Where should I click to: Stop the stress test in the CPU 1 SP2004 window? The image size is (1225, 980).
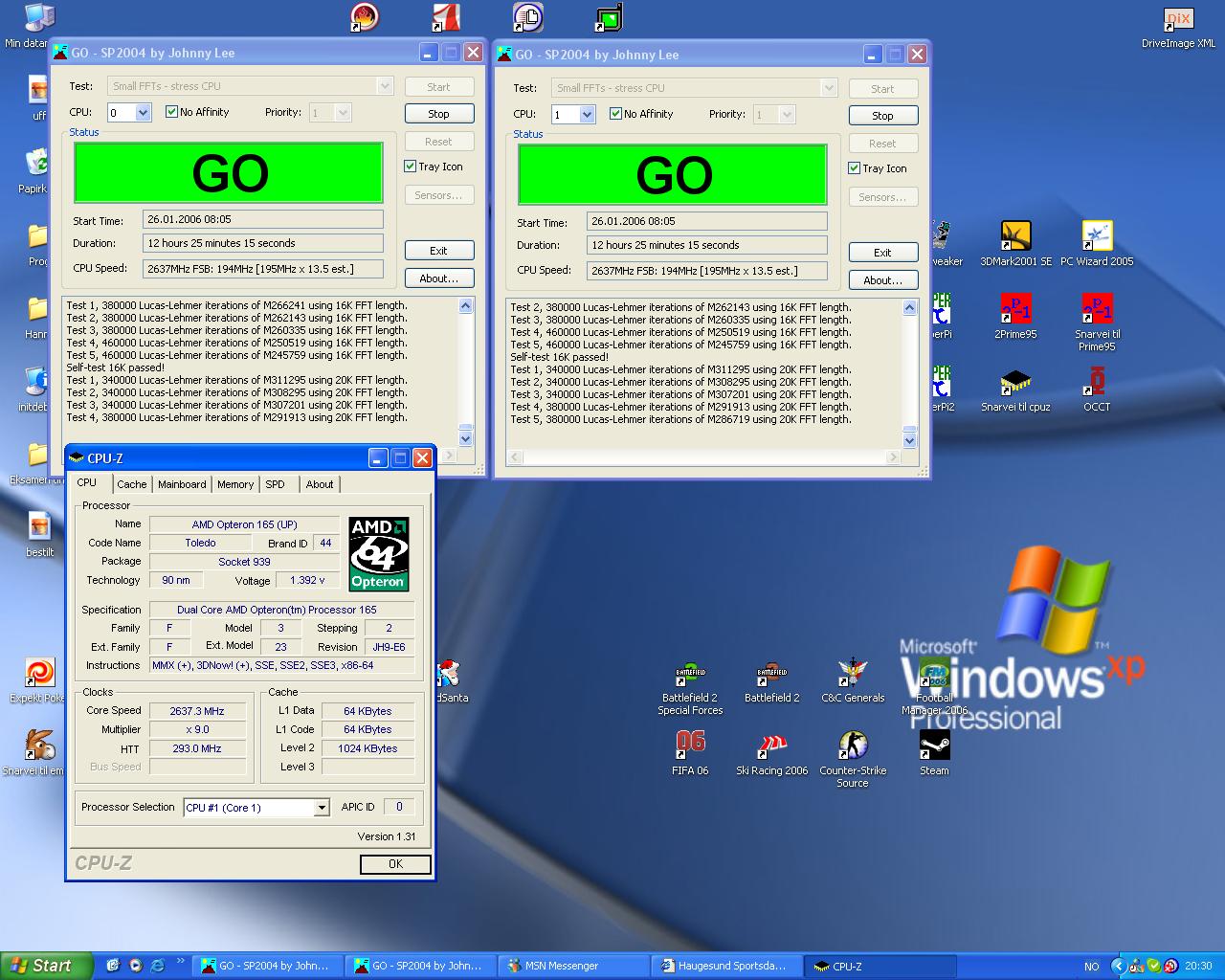coord(883,115)
